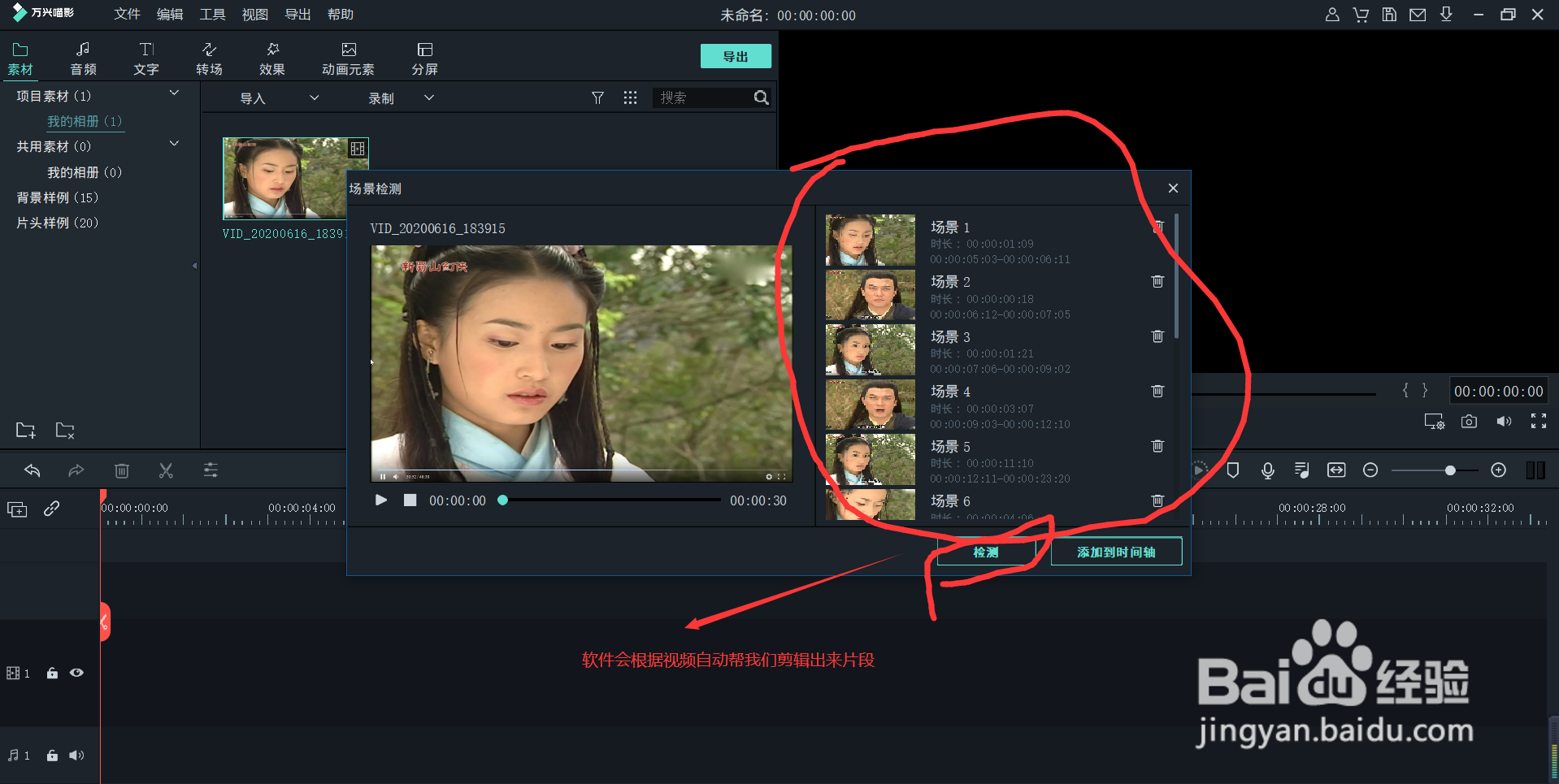Click the scene list scrollbar

point(1176,276)
